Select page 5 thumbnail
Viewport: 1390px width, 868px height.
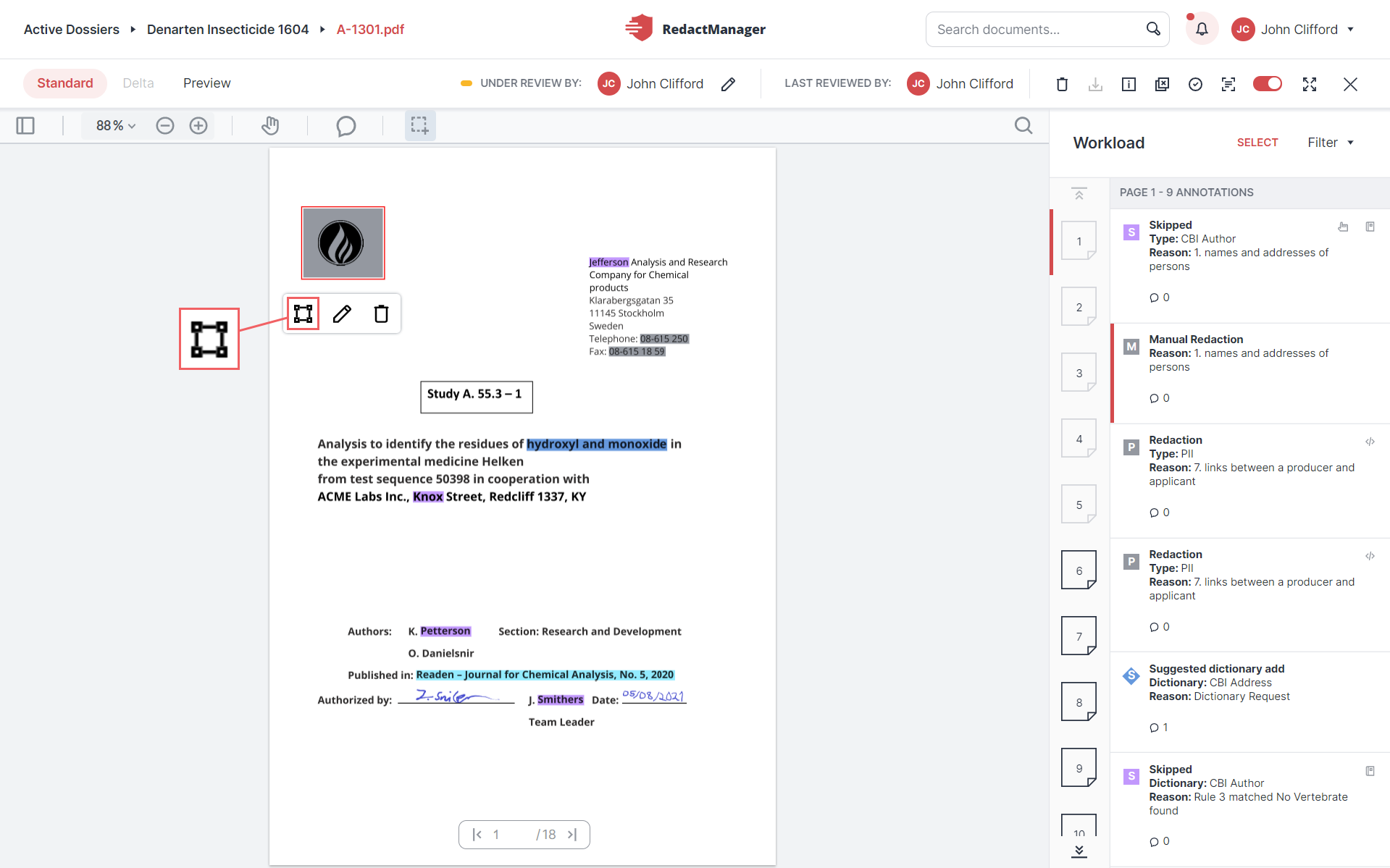[x=1079, y=505]
